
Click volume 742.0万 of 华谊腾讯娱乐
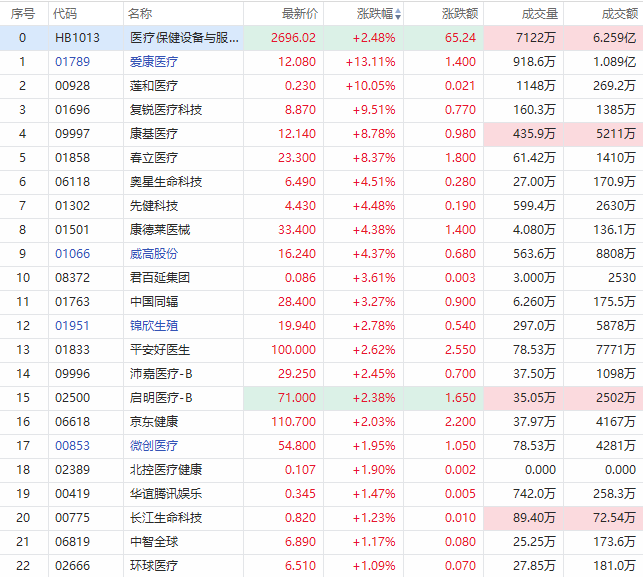pos(534,494)
